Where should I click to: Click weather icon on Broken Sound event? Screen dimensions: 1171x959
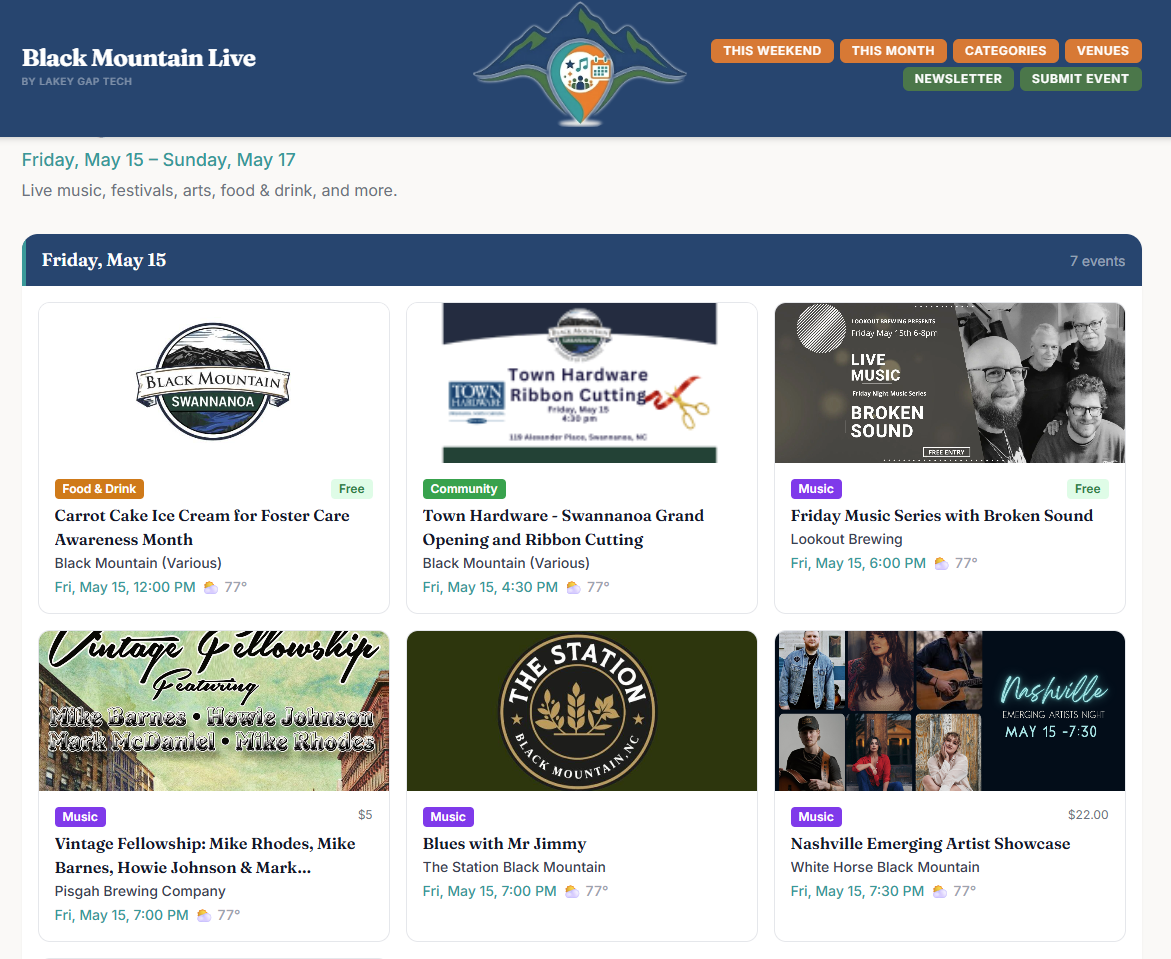pos(942,564)
